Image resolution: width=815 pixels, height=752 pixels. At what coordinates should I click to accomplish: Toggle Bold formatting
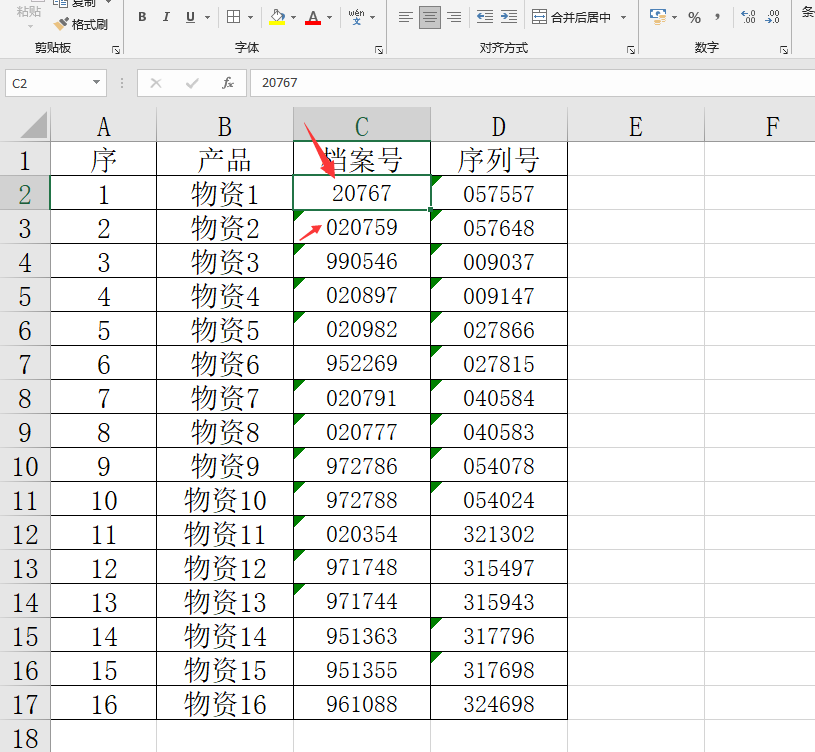click(142, 17)
